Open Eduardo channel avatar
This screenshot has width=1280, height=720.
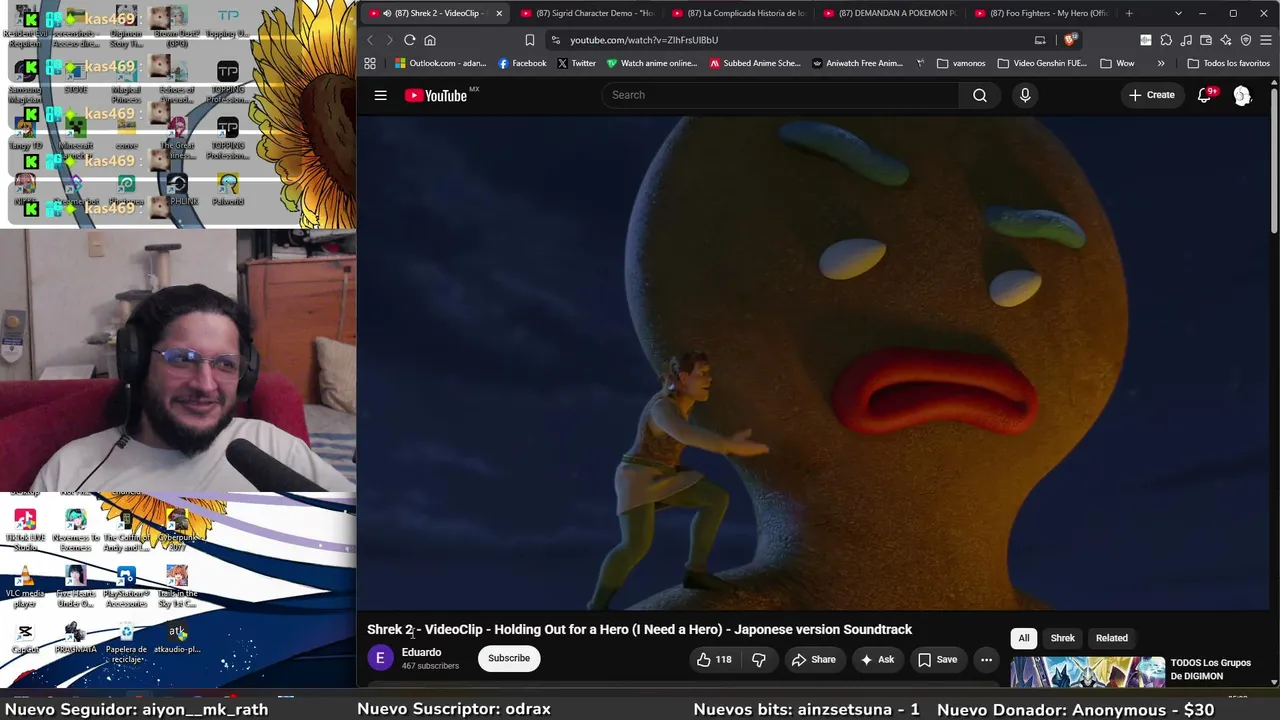coord(380,658)
